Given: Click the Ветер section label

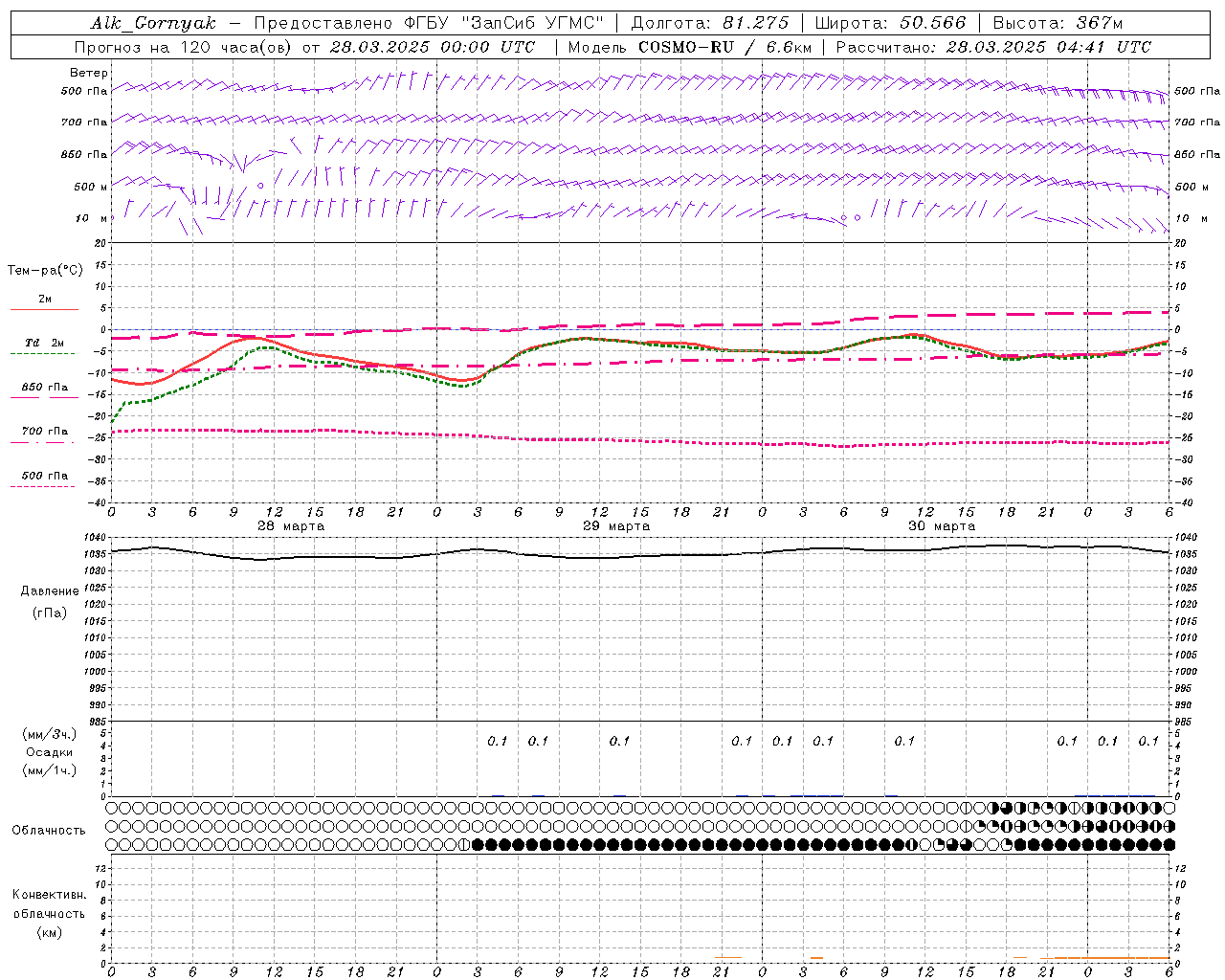Looking at the screenshot, I should [89, 73].
